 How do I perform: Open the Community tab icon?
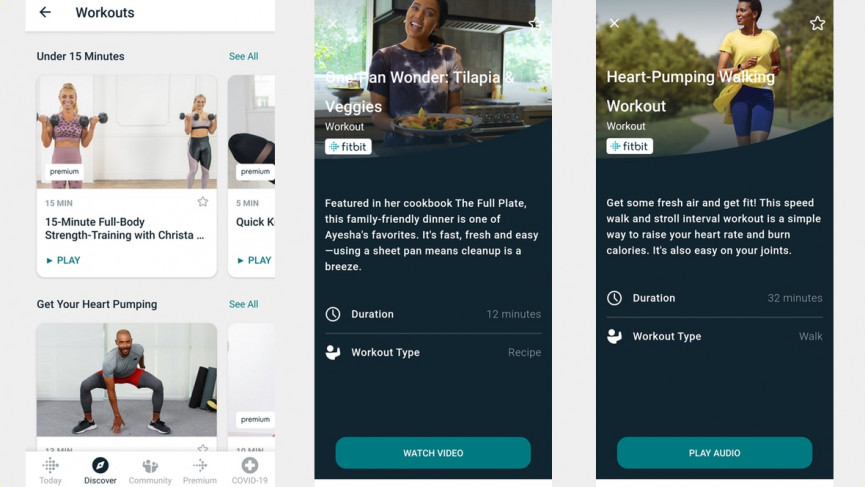(150, 466)
